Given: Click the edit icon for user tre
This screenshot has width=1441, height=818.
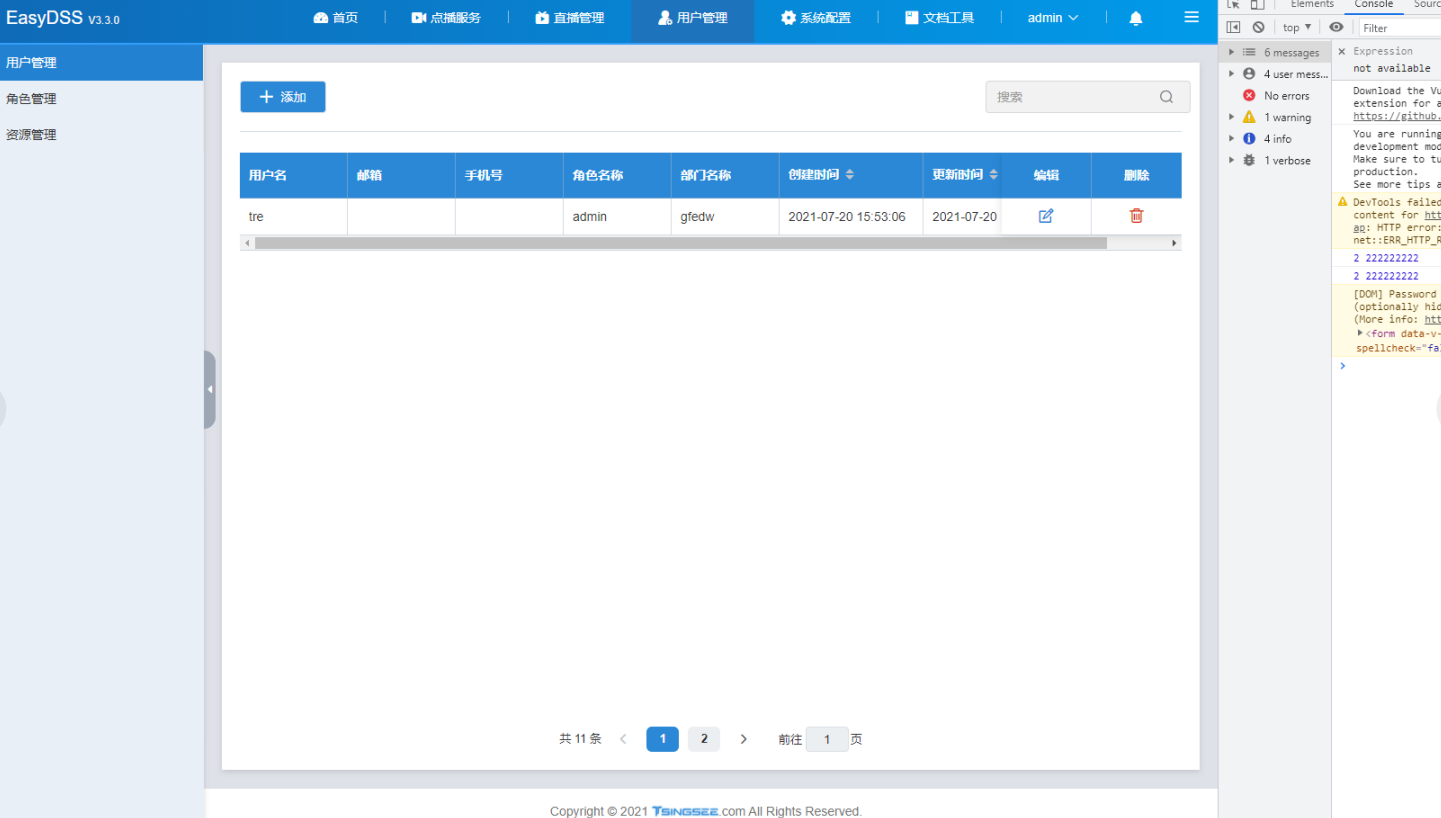Looking at the screenshot, I should point(1046,216).
